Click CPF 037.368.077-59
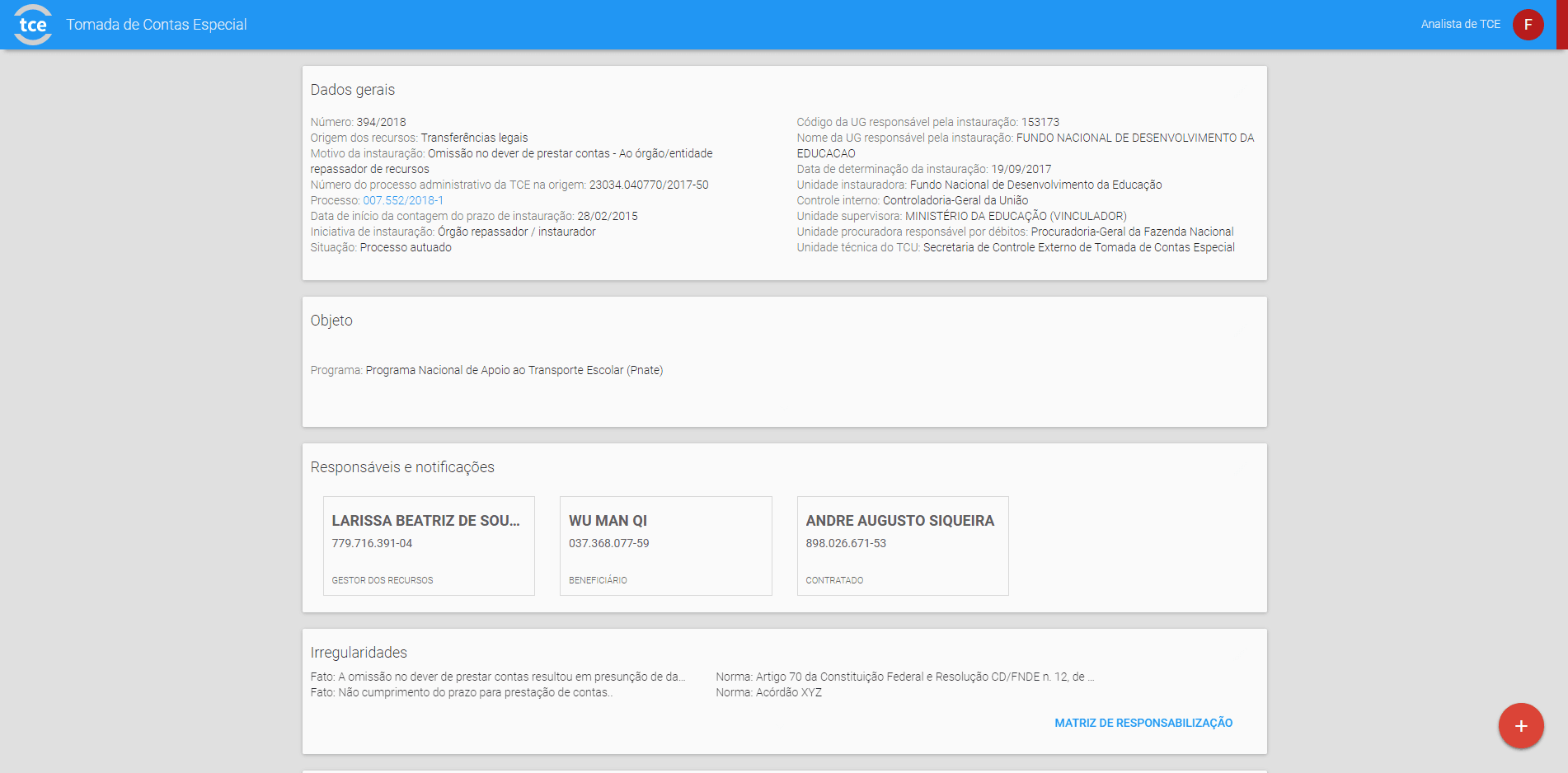Viewport: 1568px width, 773px height. (x=608, y=543)
